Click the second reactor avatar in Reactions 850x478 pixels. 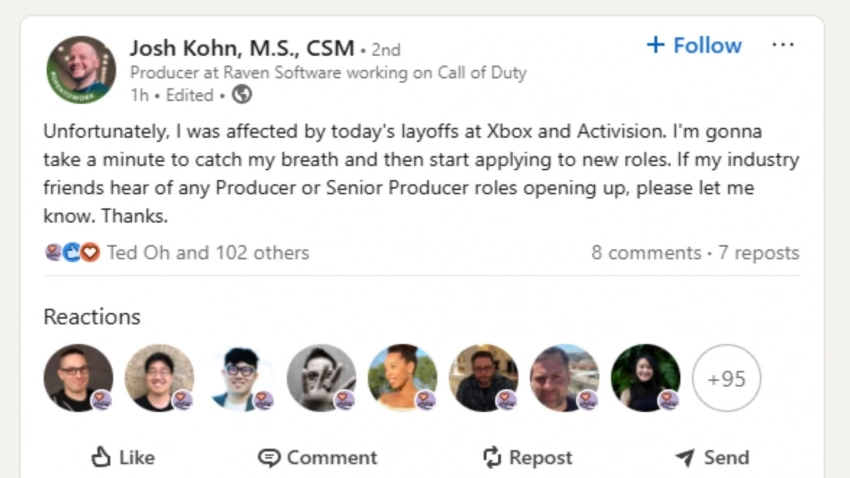[159, 378]
